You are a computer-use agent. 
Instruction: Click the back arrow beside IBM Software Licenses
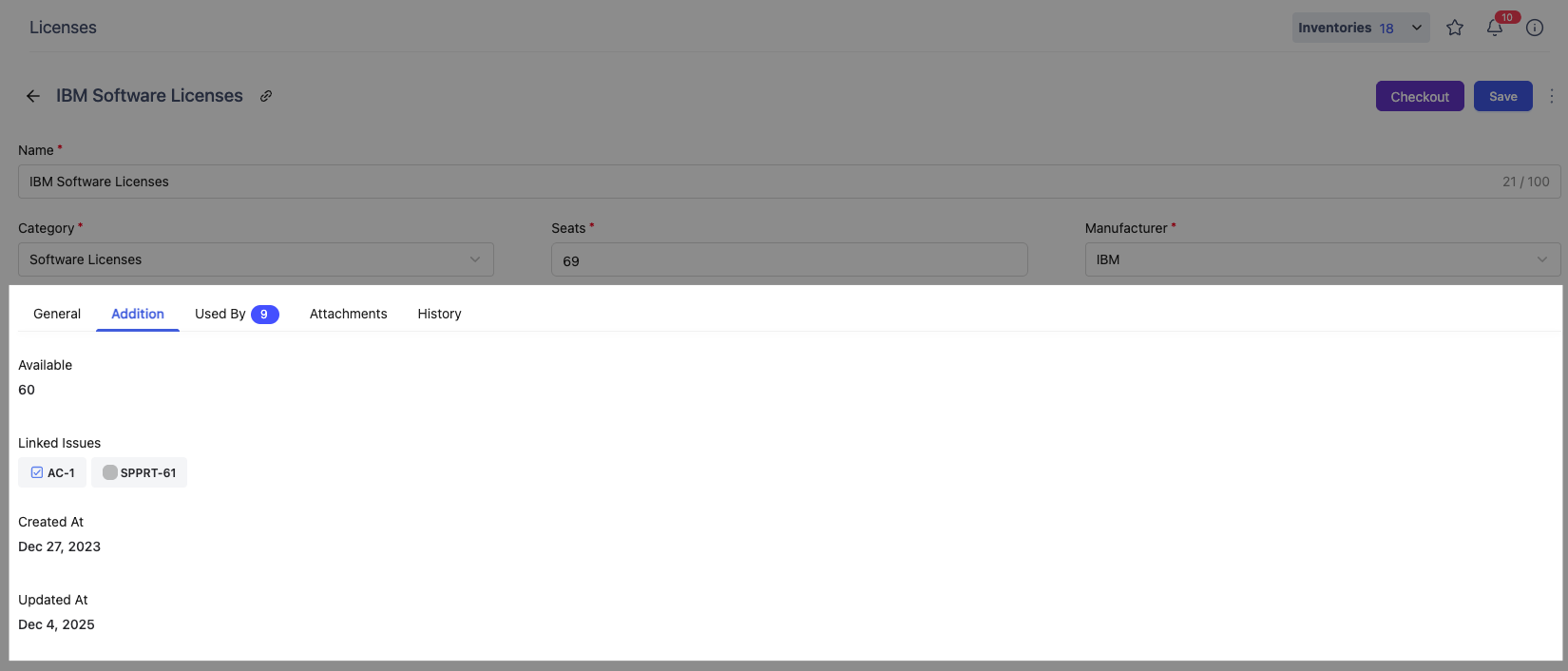[x=33, y=96]
